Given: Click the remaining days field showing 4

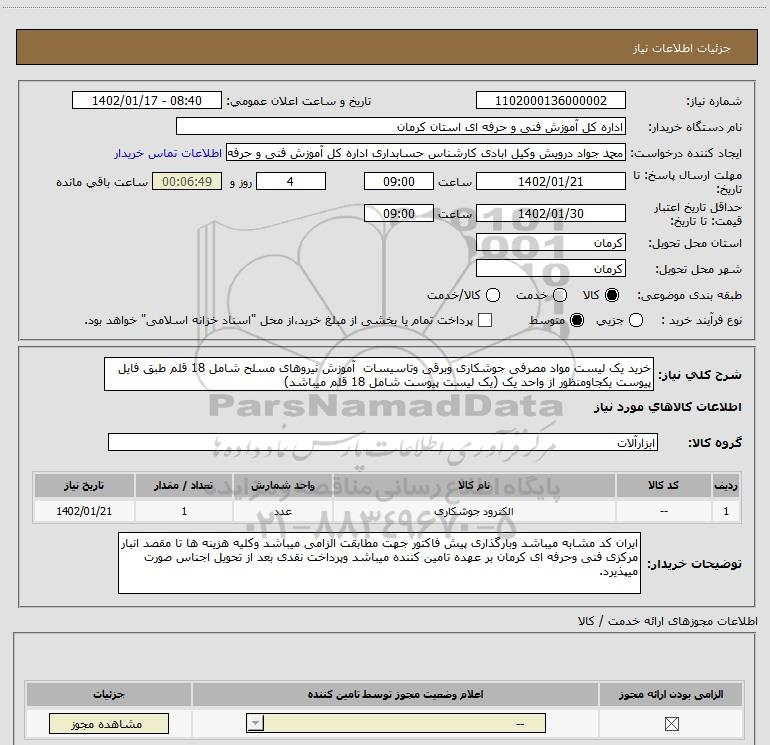Looking at the screenshot, I should click(x=291, y=181).
